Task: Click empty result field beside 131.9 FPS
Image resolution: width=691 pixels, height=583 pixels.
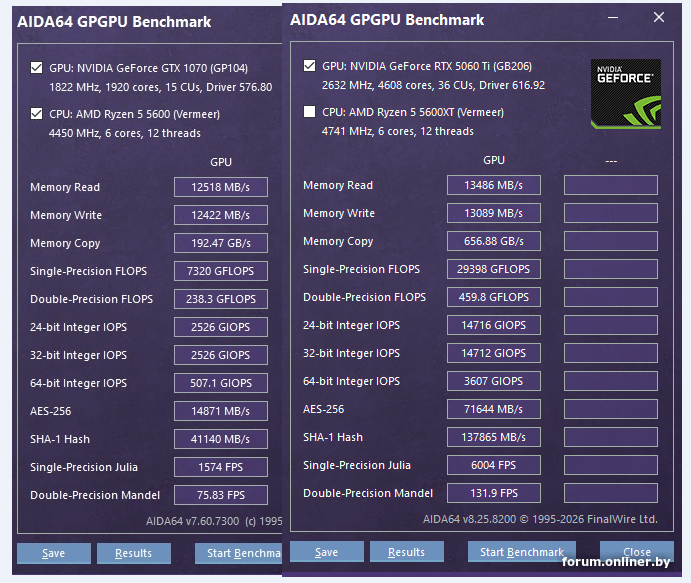Action: coord(611,493)
